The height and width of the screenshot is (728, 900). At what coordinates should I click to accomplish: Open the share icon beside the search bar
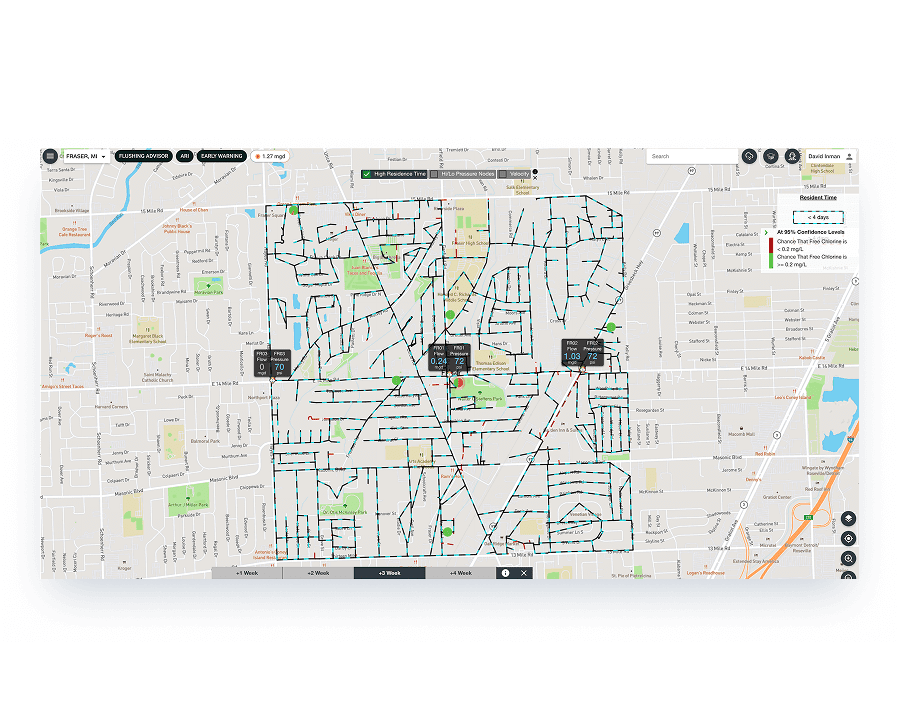point(748,156)
